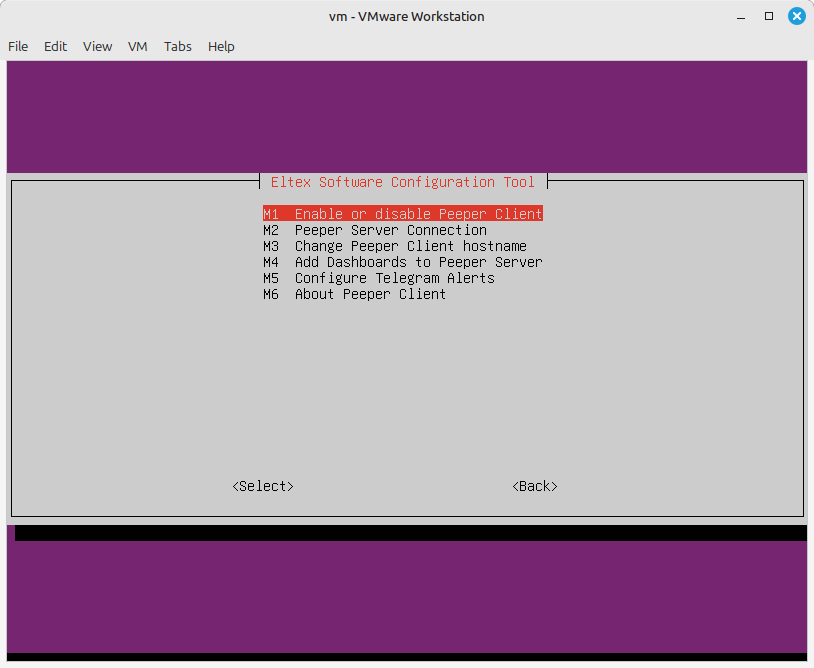
Task: Choose M3 Change Peeper Client hostname
Action: tap(395, 246)
